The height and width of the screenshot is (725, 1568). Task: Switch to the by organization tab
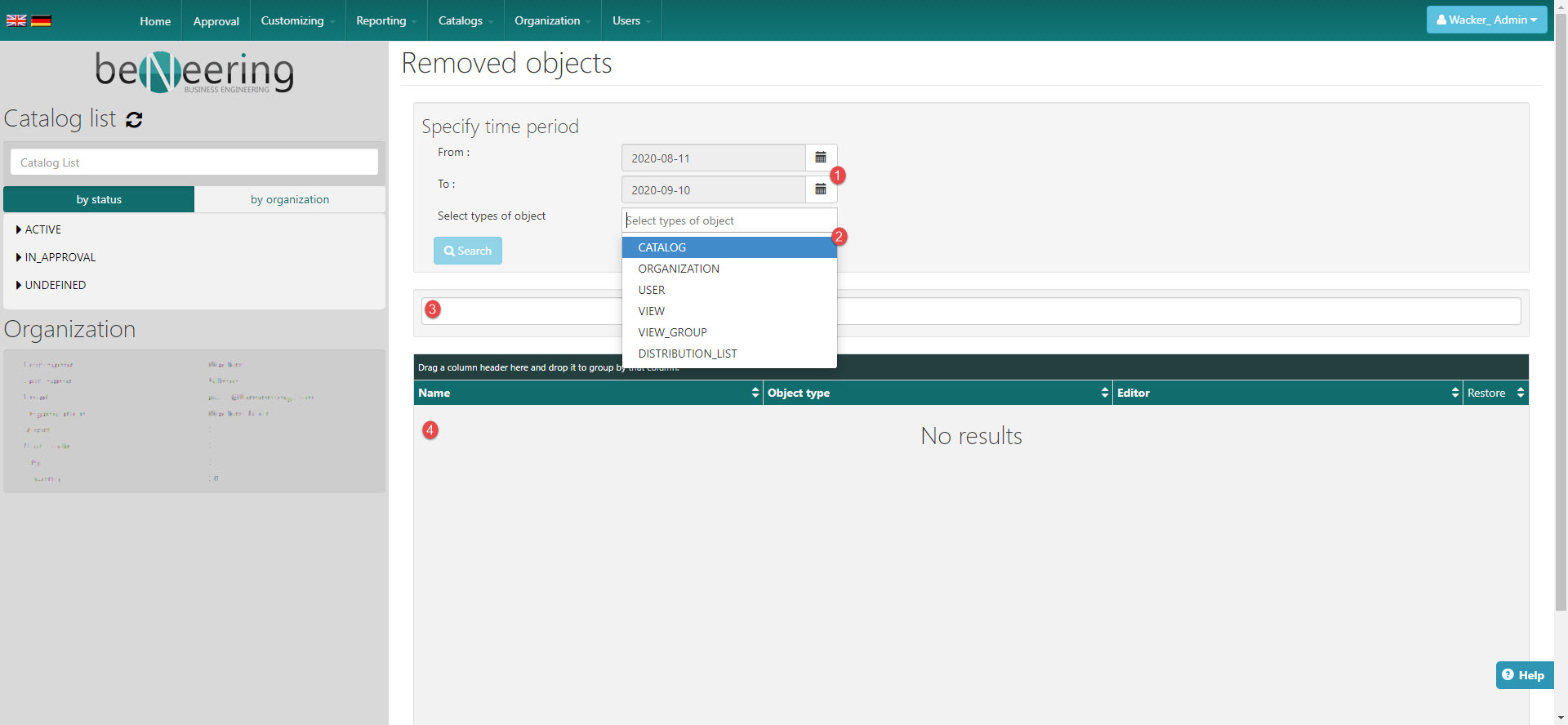tap(290, 199)
